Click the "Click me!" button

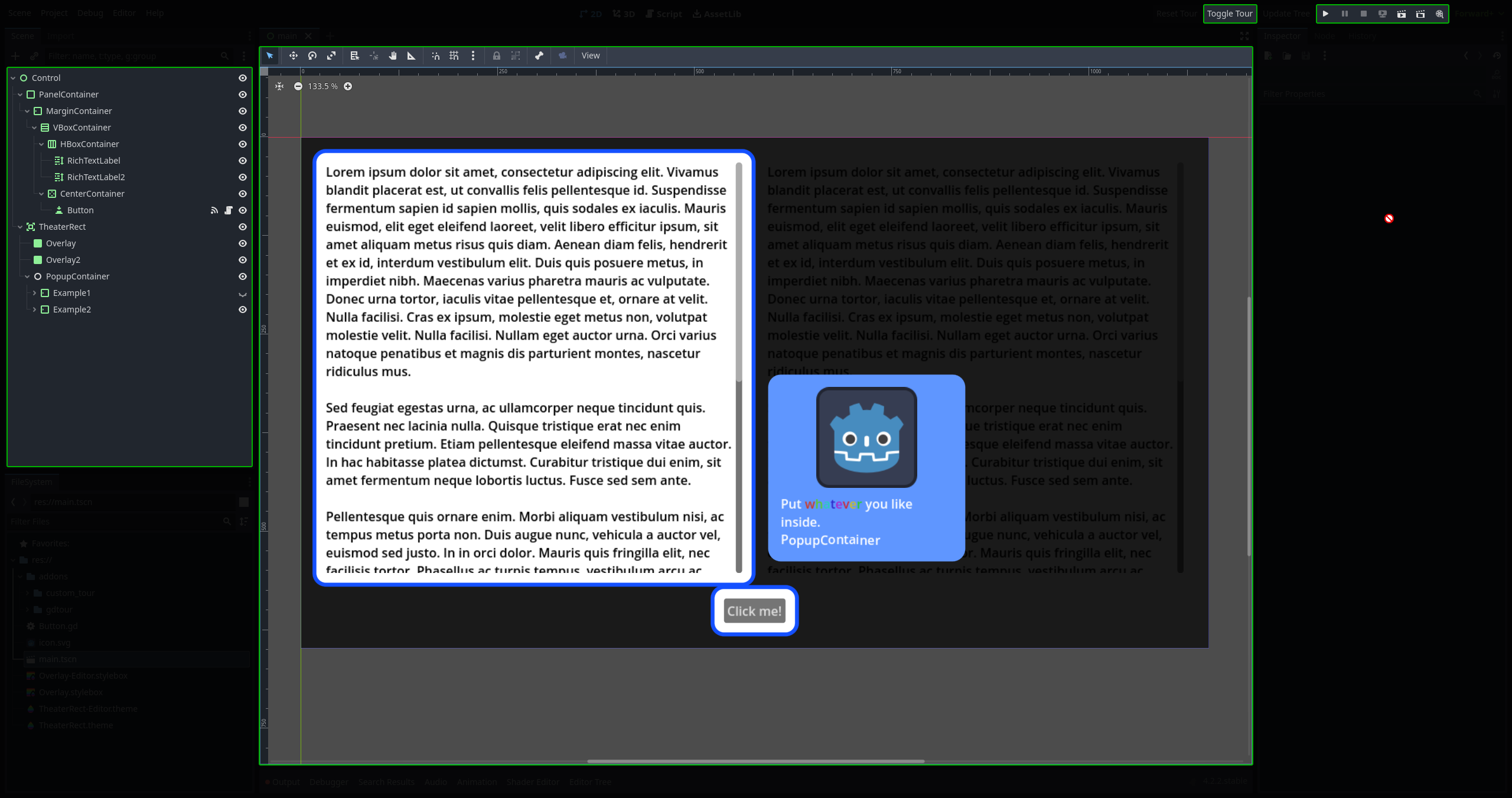tap(754, 611)
